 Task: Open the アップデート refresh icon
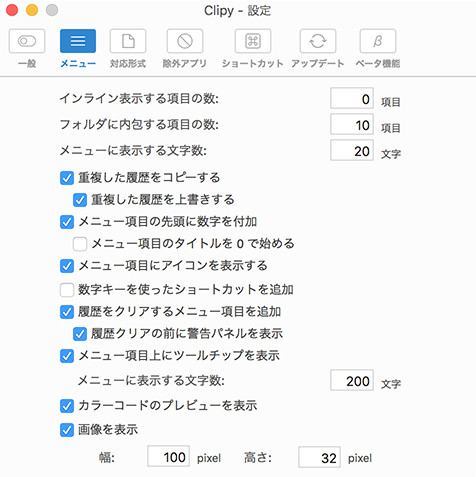pyautogui.click(x=318, y=41)
